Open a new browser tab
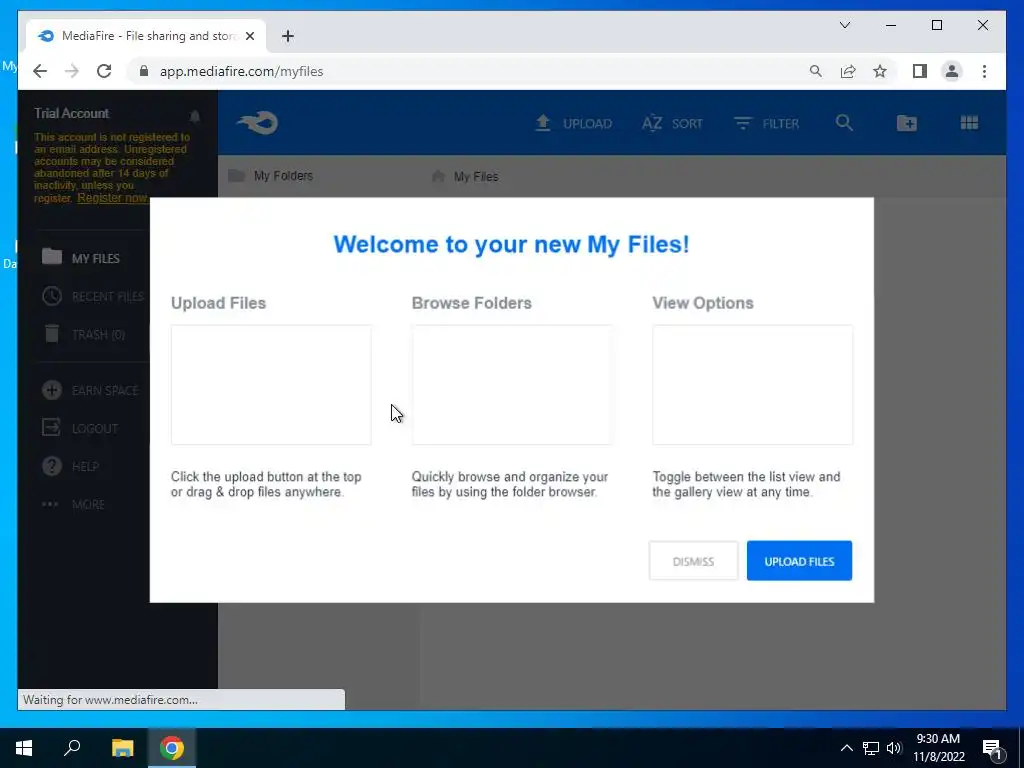Screen dimensions: 1024x768 [x=288, y=36]
